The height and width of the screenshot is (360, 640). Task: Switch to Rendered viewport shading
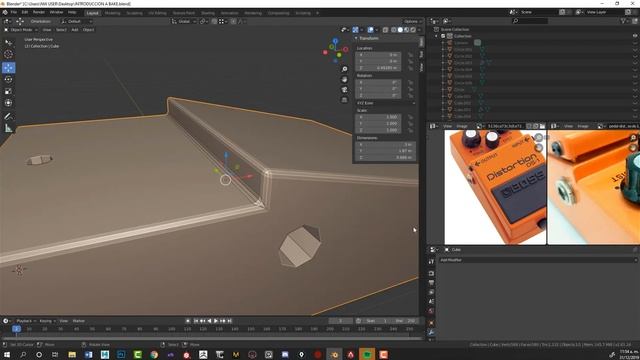pyautogui.click(x=413, y=30)
